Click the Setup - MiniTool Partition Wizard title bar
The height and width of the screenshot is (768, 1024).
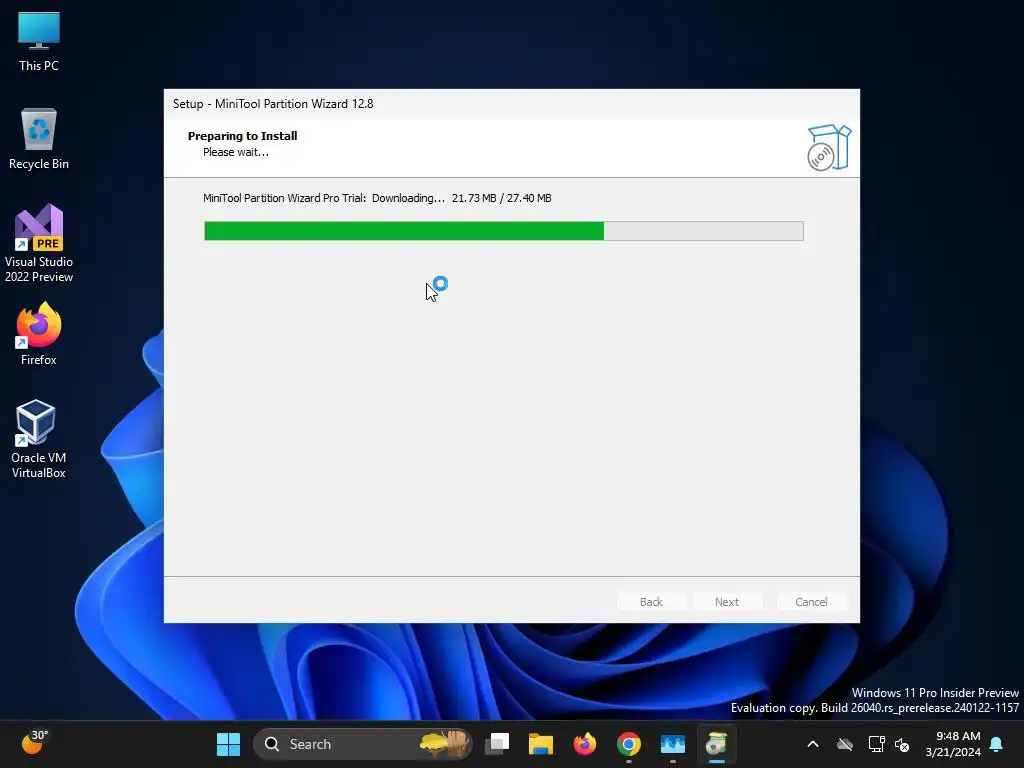pyautogui.click(x=511, y=104)
